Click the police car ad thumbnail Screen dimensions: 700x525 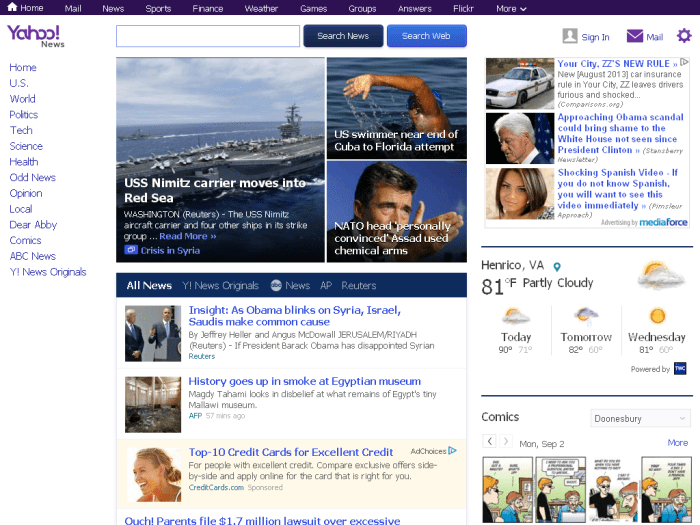point(520,83)
